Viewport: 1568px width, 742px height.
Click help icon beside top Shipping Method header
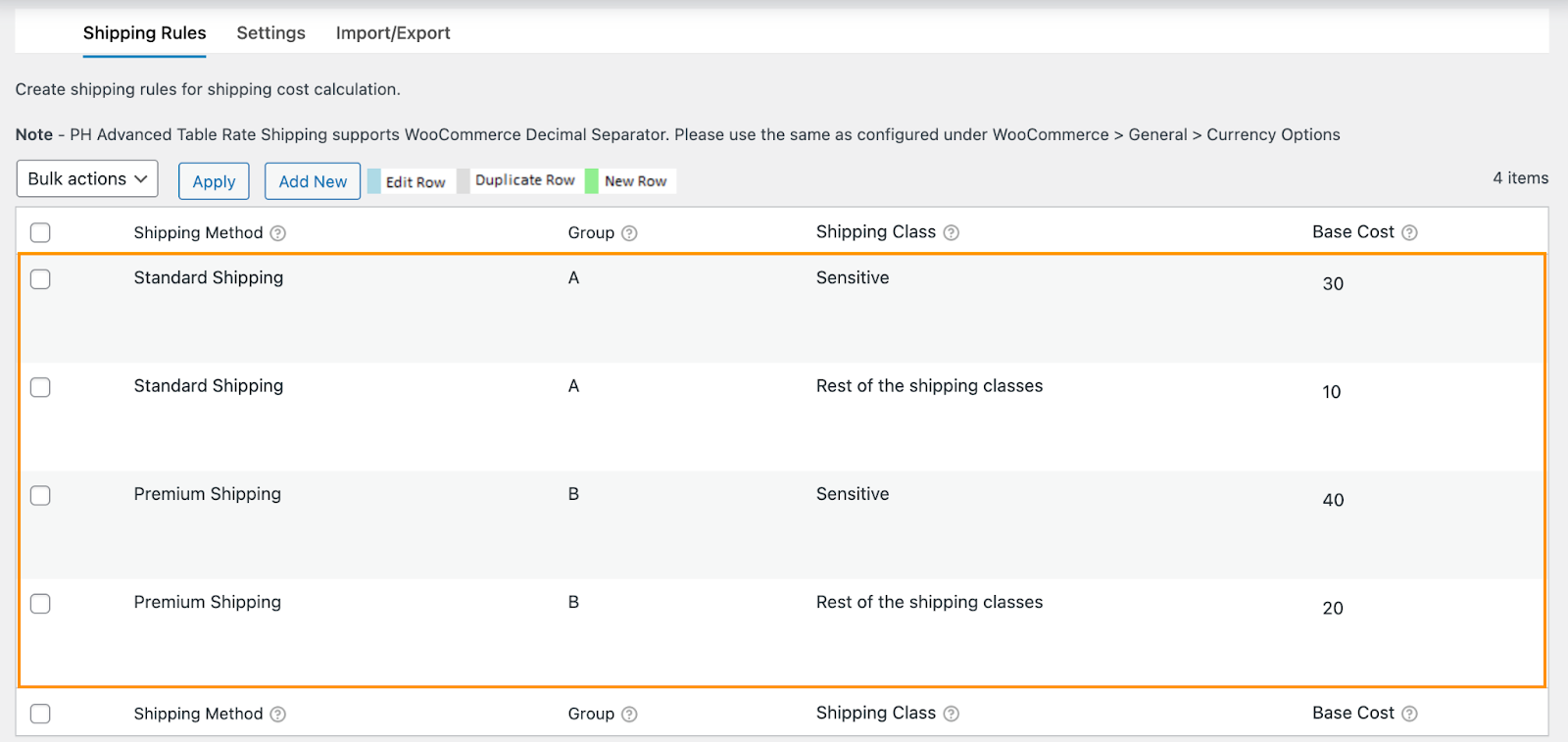(x=278, y=233)
